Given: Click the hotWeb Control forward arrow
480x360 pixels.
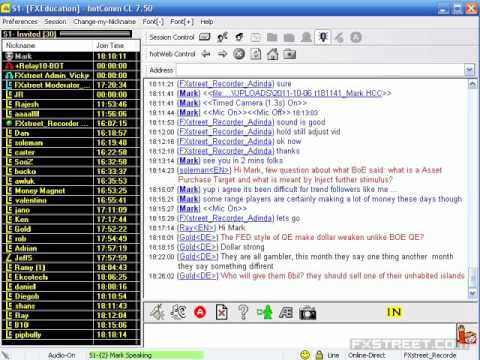Looking at the screenshot, I should (222, 54).
